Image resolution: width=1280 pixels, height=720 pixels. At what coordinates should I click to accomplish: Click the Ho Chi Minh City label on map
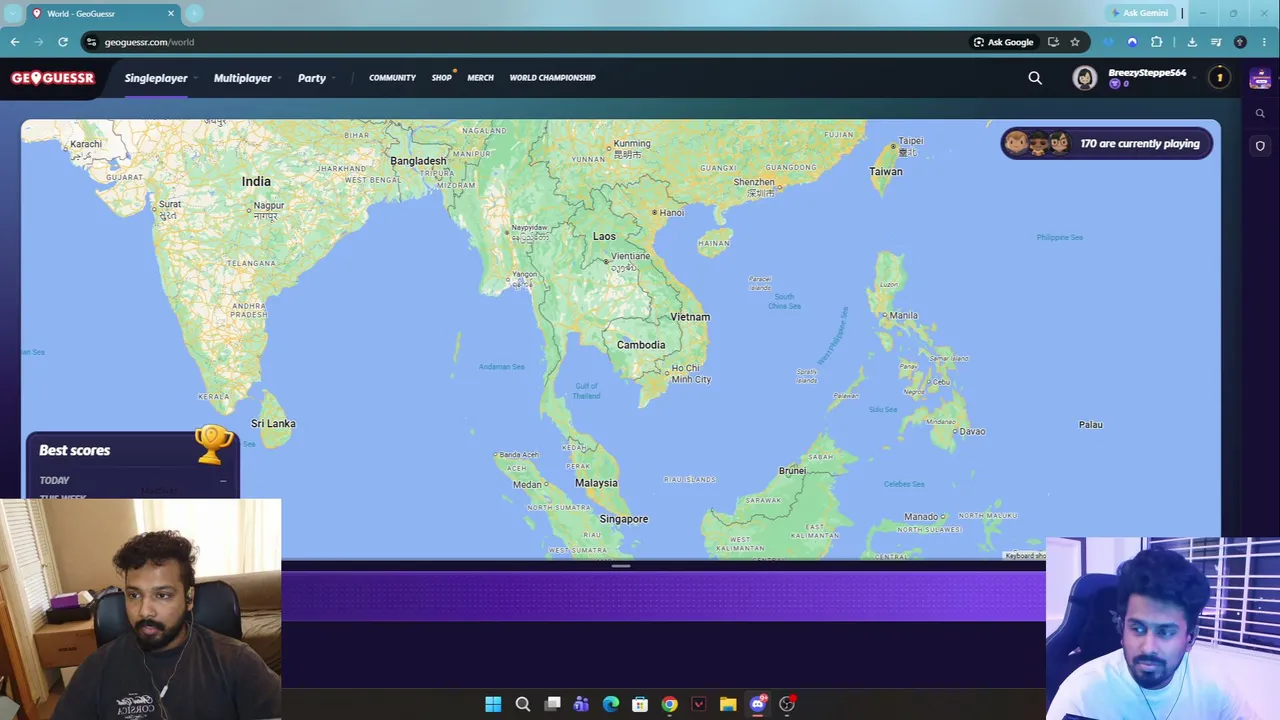[691, 374]
